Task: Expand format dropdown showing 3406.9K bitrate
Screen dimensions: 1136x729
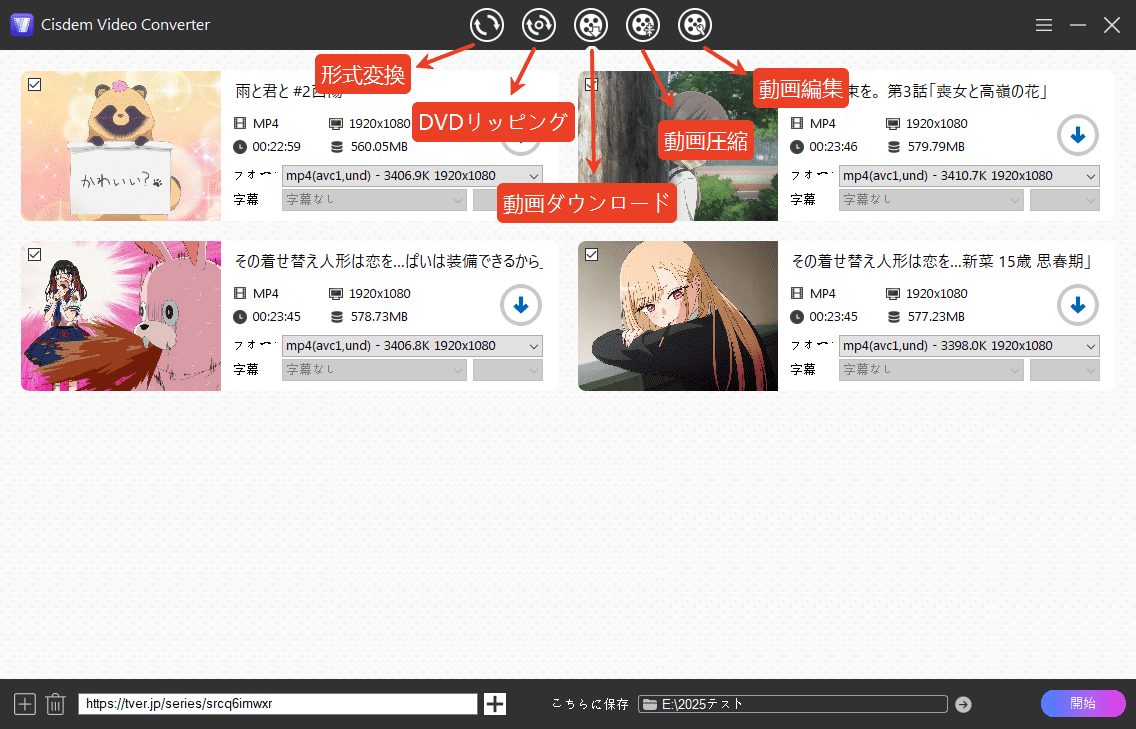Action: [412, 176]
